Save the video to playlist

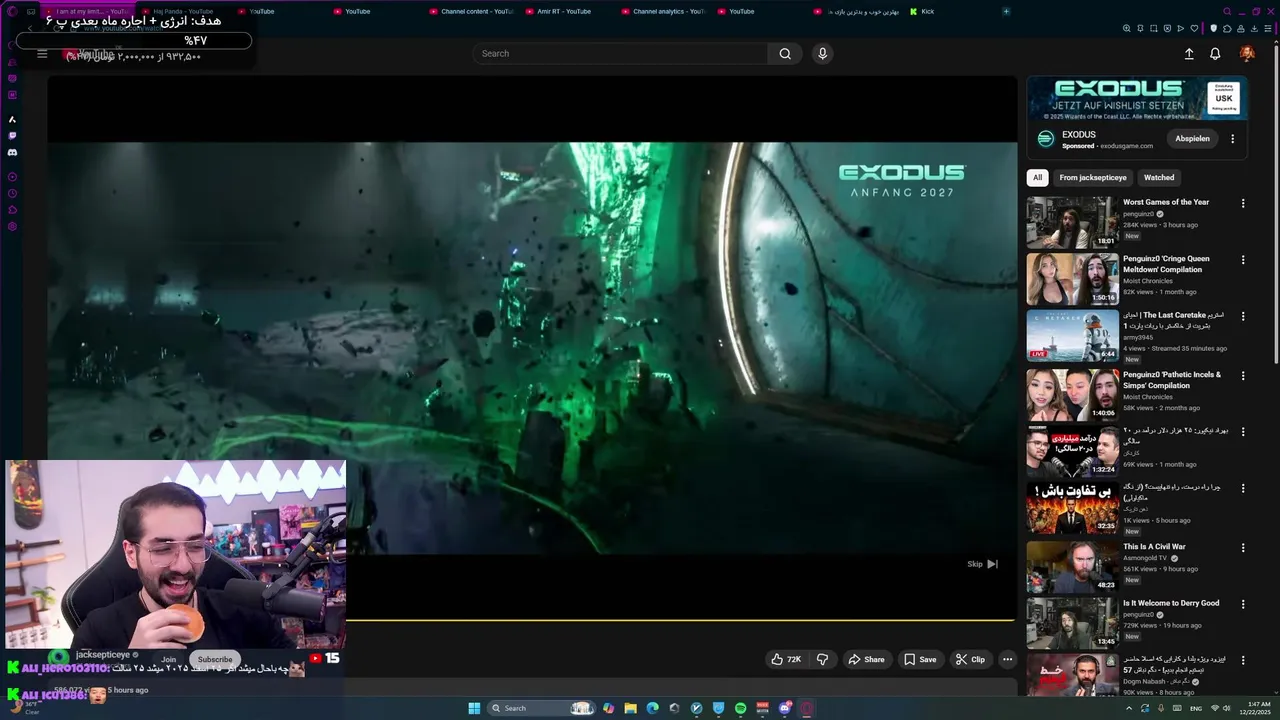[x=920, y=659]
